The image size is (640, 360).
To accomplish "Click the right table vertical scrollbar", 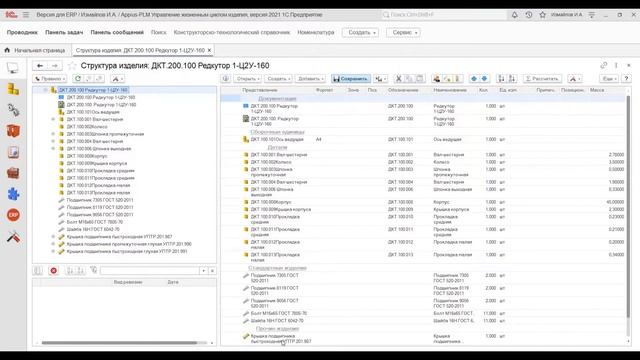I will pyautogui.click(x=628, y=206).
